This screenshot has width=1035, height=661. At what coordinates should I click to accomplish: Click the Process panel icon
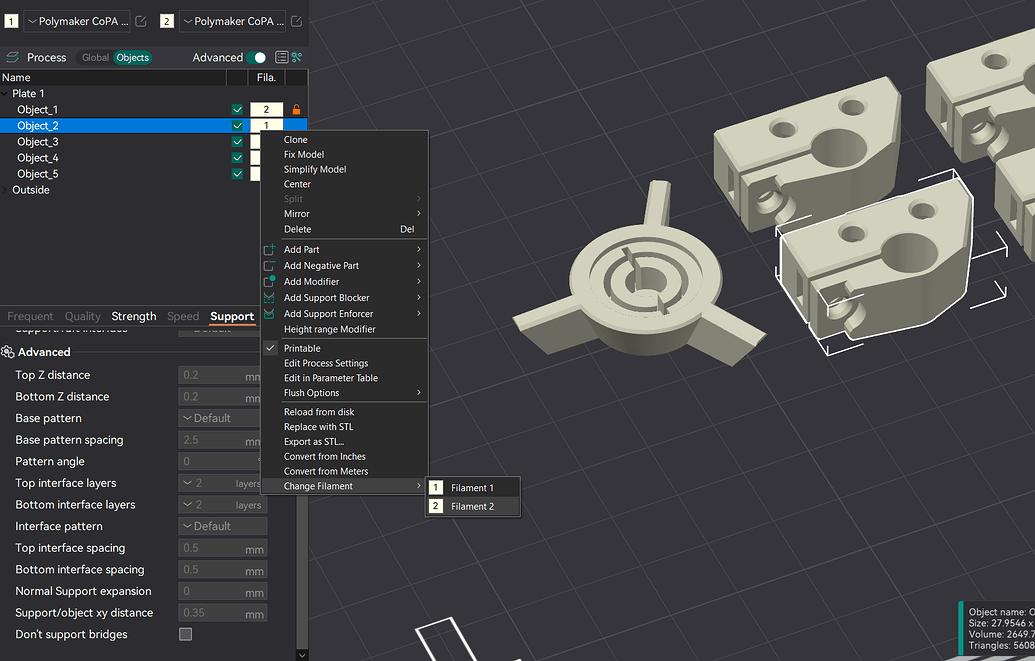click(11, 57)
